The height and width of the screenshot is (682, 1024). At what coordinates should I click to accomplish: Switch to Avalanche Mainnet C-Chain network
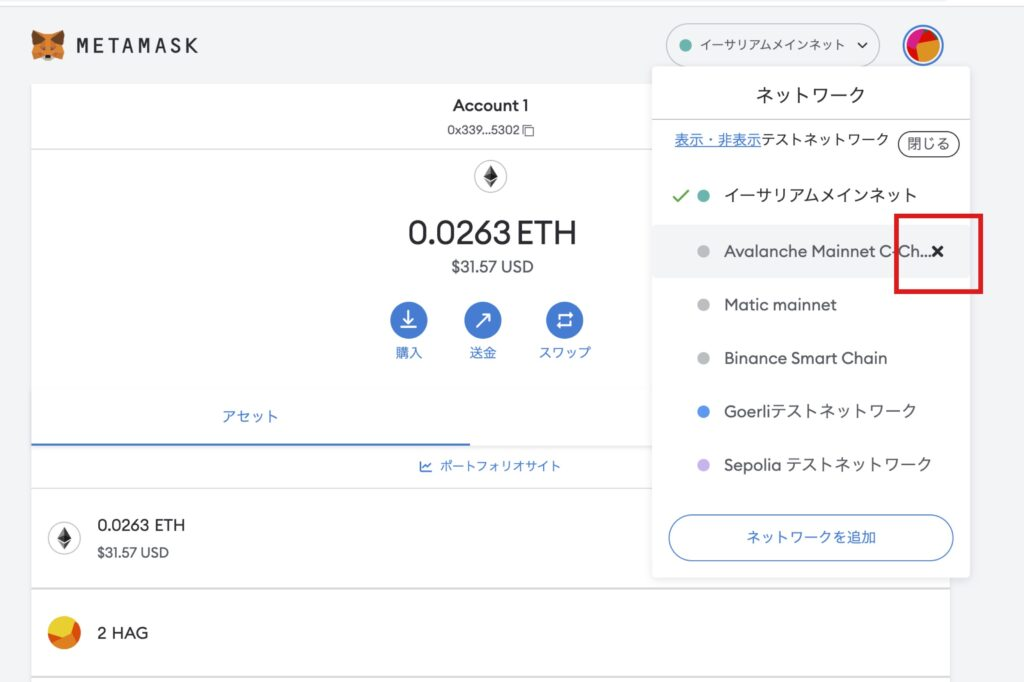(810, 252)
